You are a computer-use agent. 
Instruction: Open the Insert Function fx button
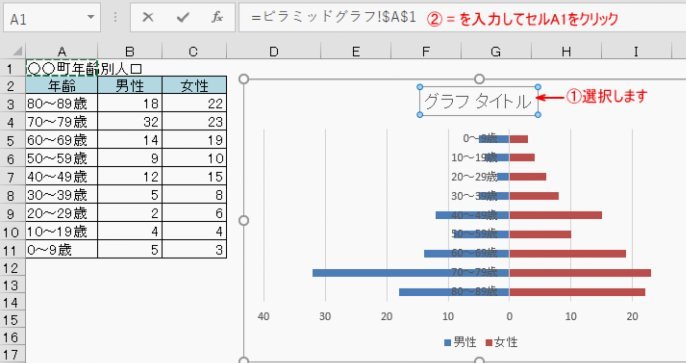(x=217, y=17)
